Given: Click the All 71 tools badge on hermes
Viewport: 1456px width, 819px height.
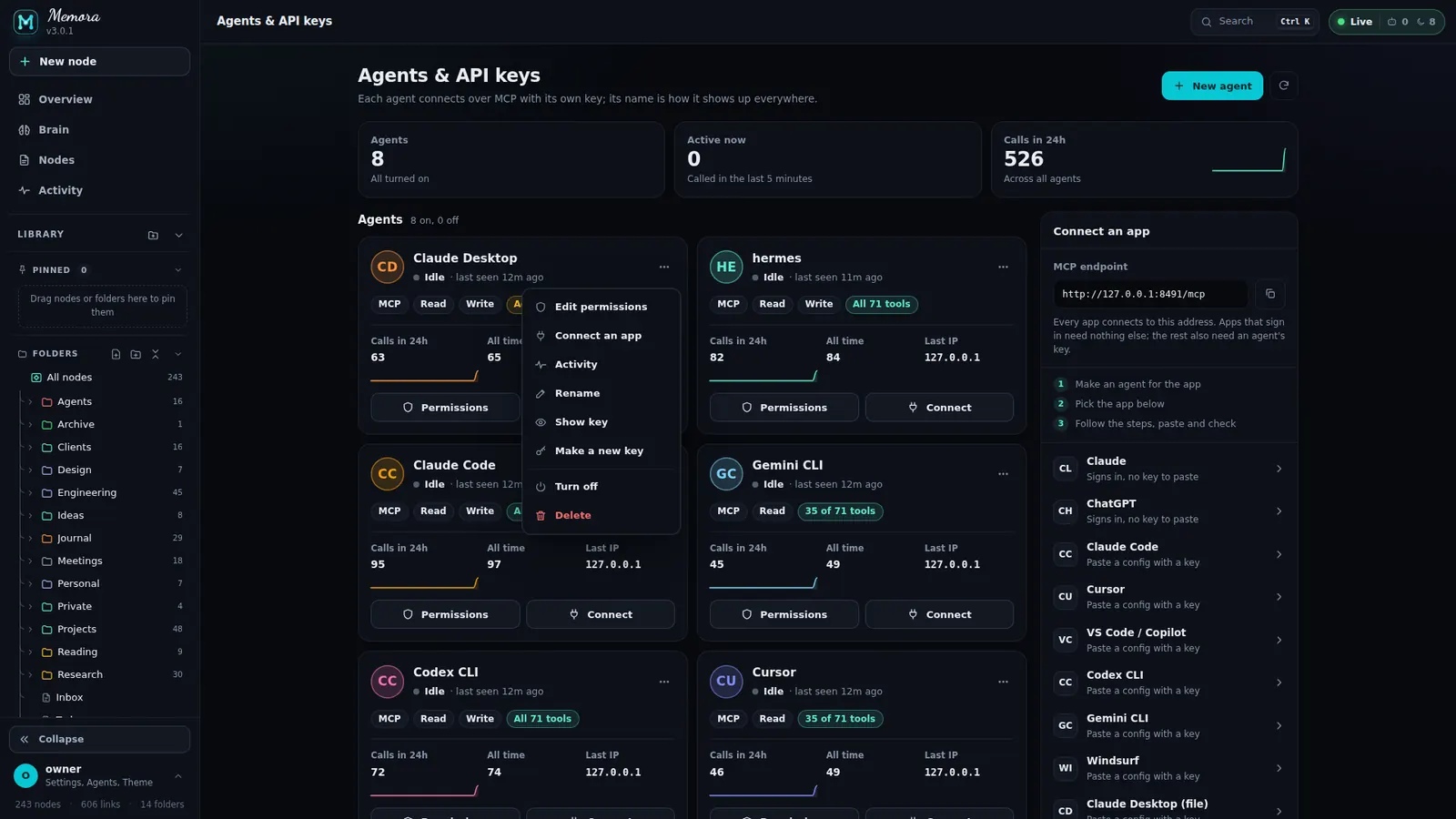Looking at the screenshot, I should 881,304.
